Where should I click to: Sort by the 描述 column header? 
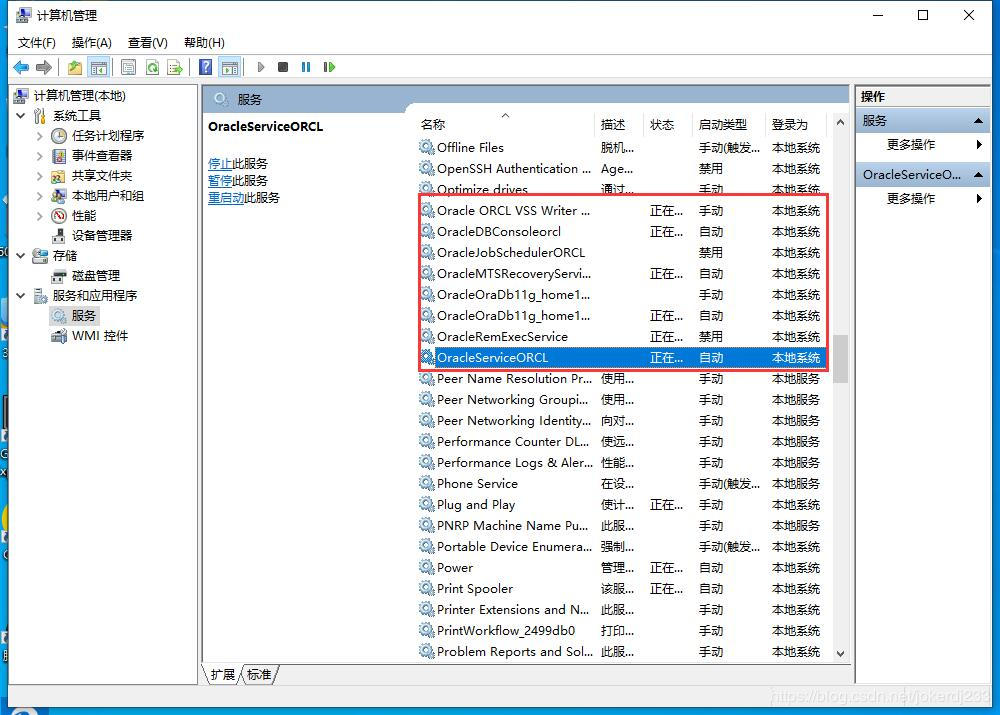[x=619, y=124]
